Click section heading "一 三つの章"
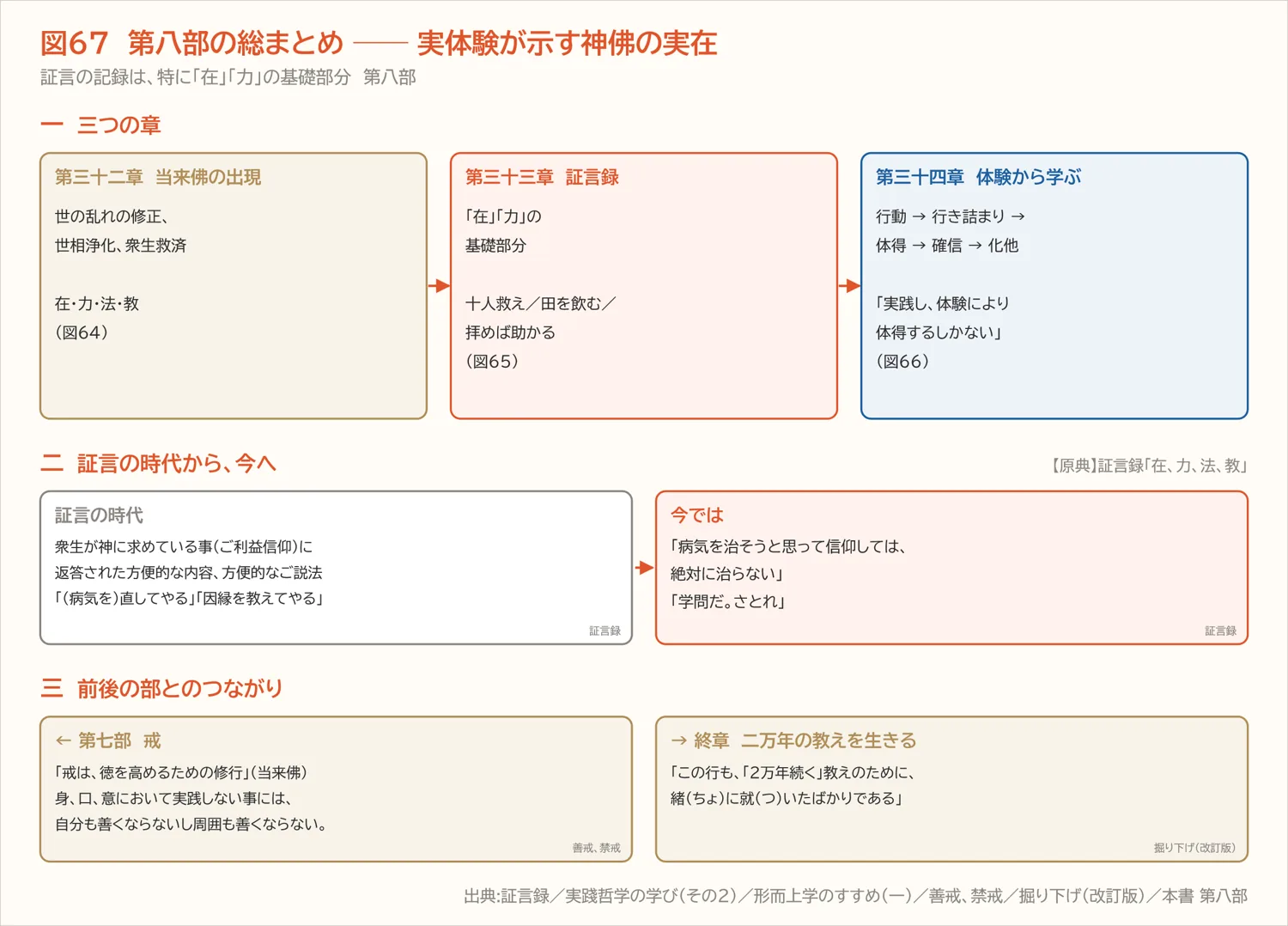This screenshot has width=1288, height=926. 100,125
